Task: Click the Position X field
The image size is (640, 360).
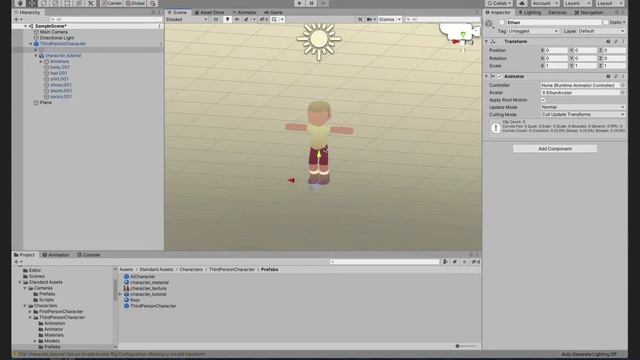Action: point(556,51)
